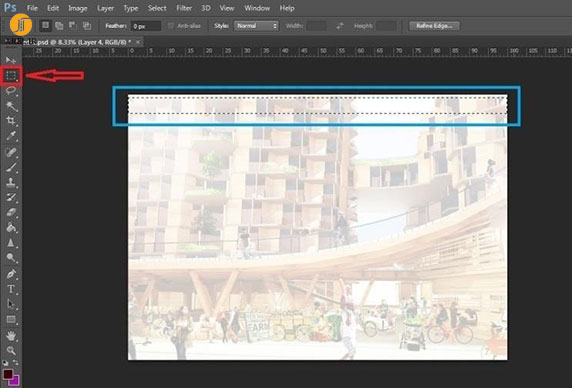The image size is (572, 388).
Task: Select the History Brush tool
Action: coord(11,197)
